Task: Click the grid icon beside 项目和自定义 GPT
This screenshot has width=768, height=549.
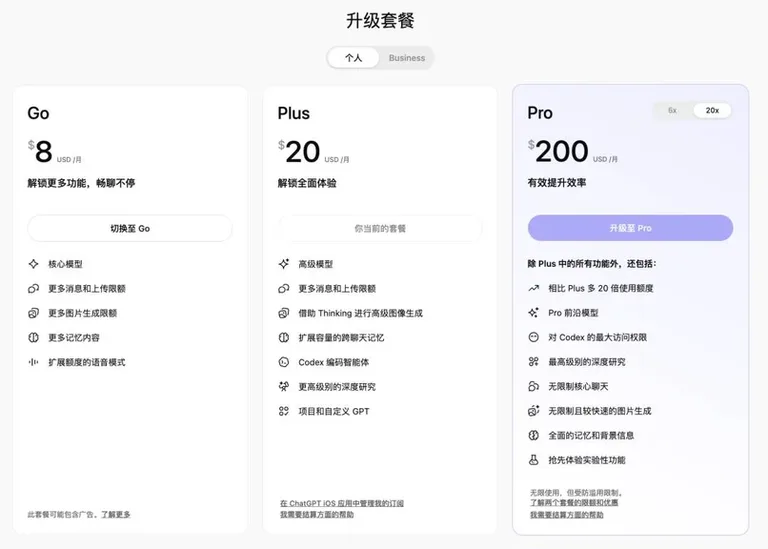Action: pos(284,411)
